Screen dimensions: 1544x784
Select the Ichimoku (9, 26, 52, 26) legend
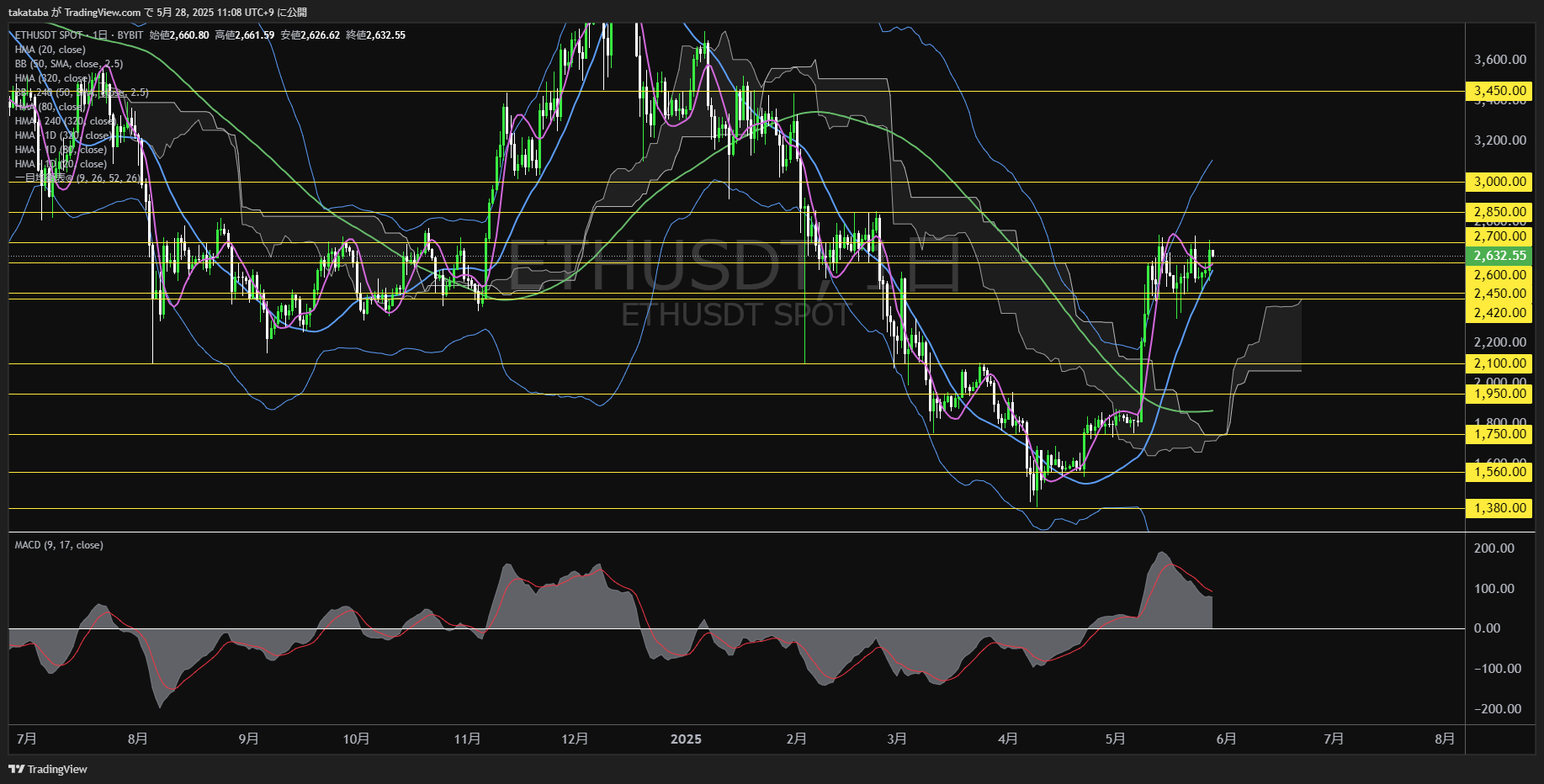coord(78,178)
